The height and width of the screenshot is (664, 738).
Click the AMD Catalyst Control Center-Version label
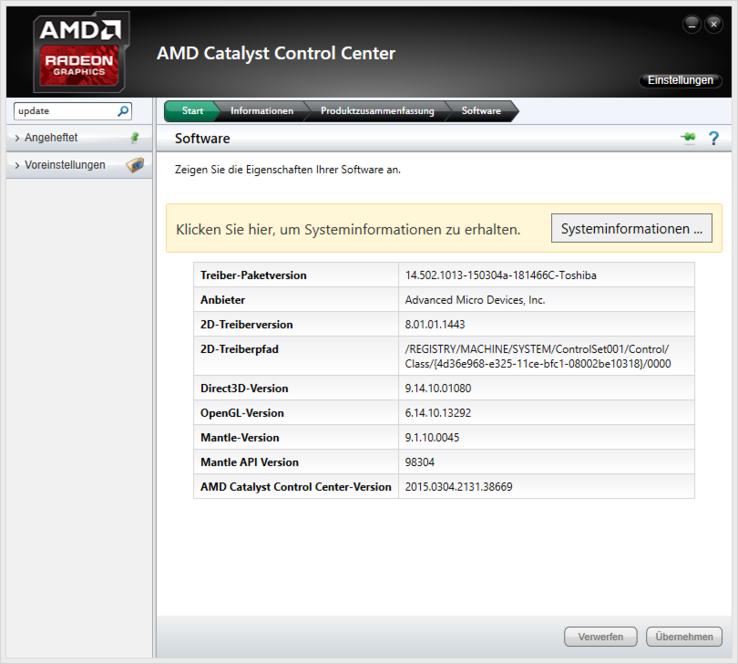296,487
